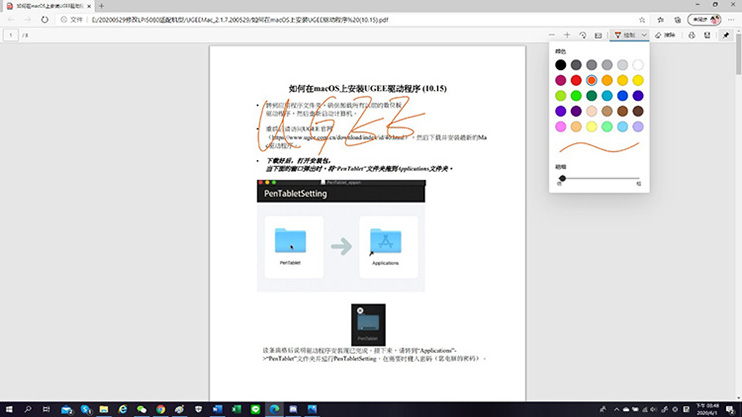Go forward to next page
The height and width of the screenshot is (417, 742).
pyautogui.click(x=27, y=20)
